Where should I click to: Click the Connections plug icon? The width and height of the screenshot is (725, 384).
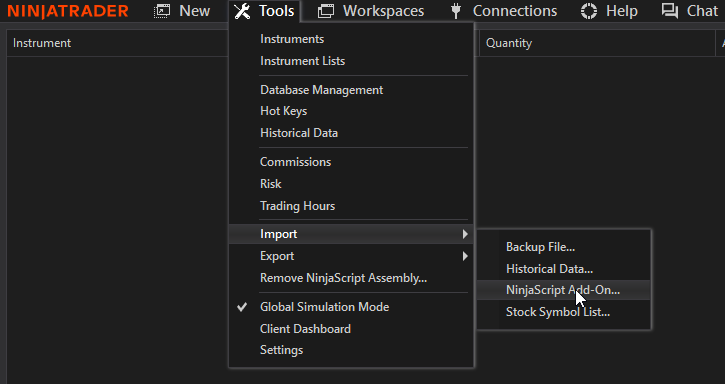[x=456, y=11]
